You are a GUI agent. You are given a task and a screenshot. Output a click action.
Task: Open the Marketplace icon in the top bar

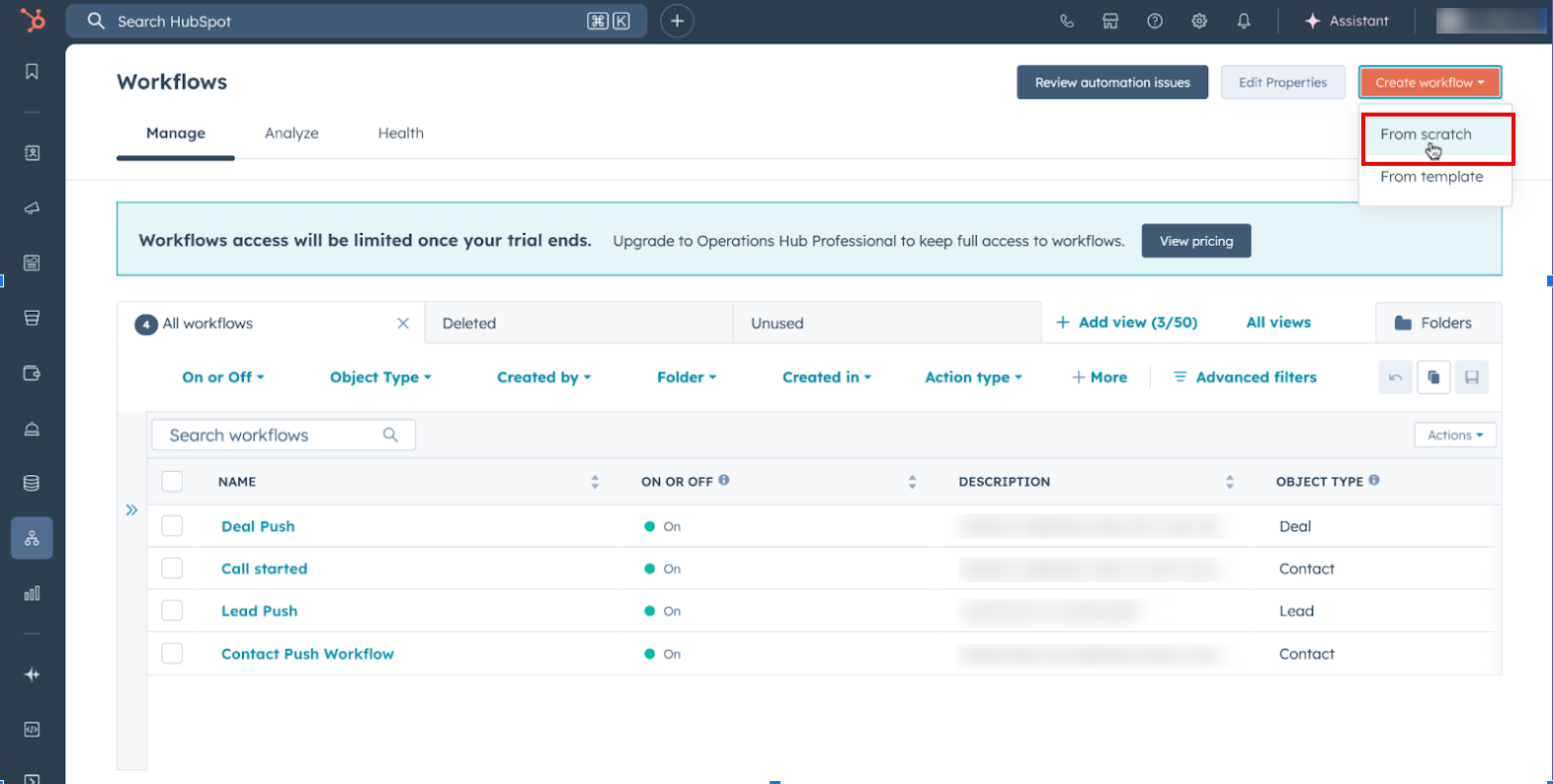(1110, 21)
